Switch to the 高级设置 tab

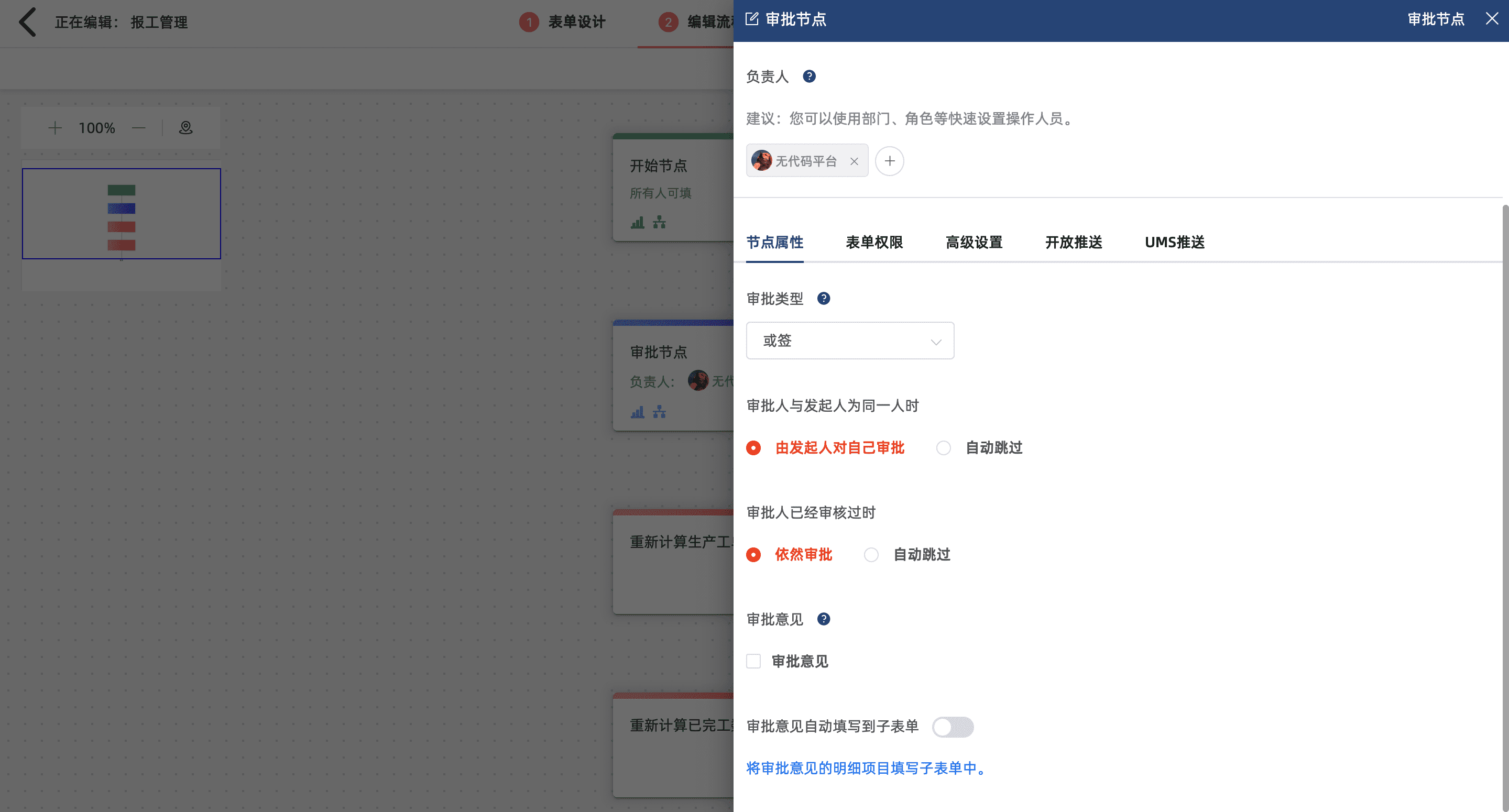[x=974, y=242]
